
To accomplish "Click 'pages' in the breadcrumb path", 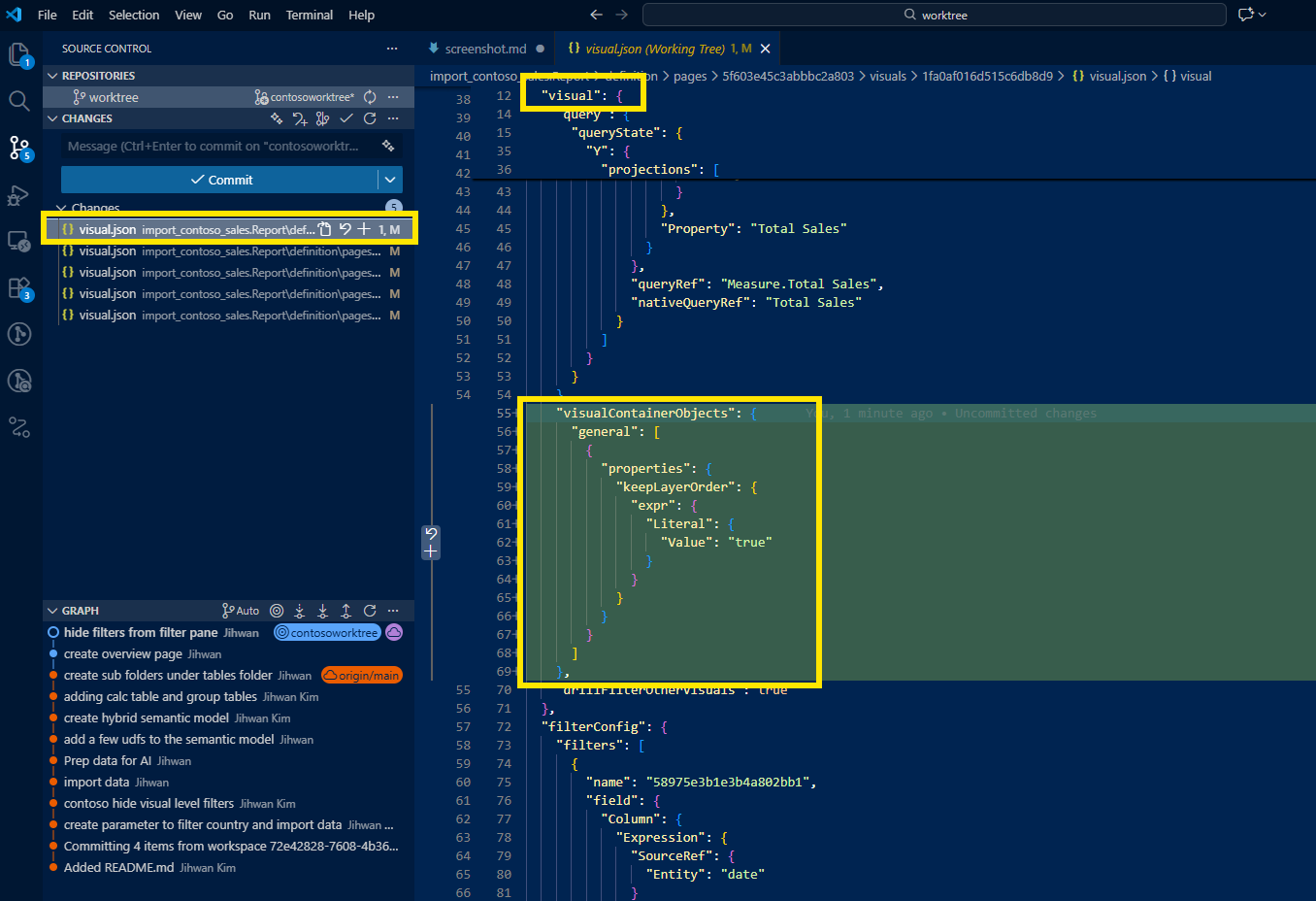I will pos(690,76).
